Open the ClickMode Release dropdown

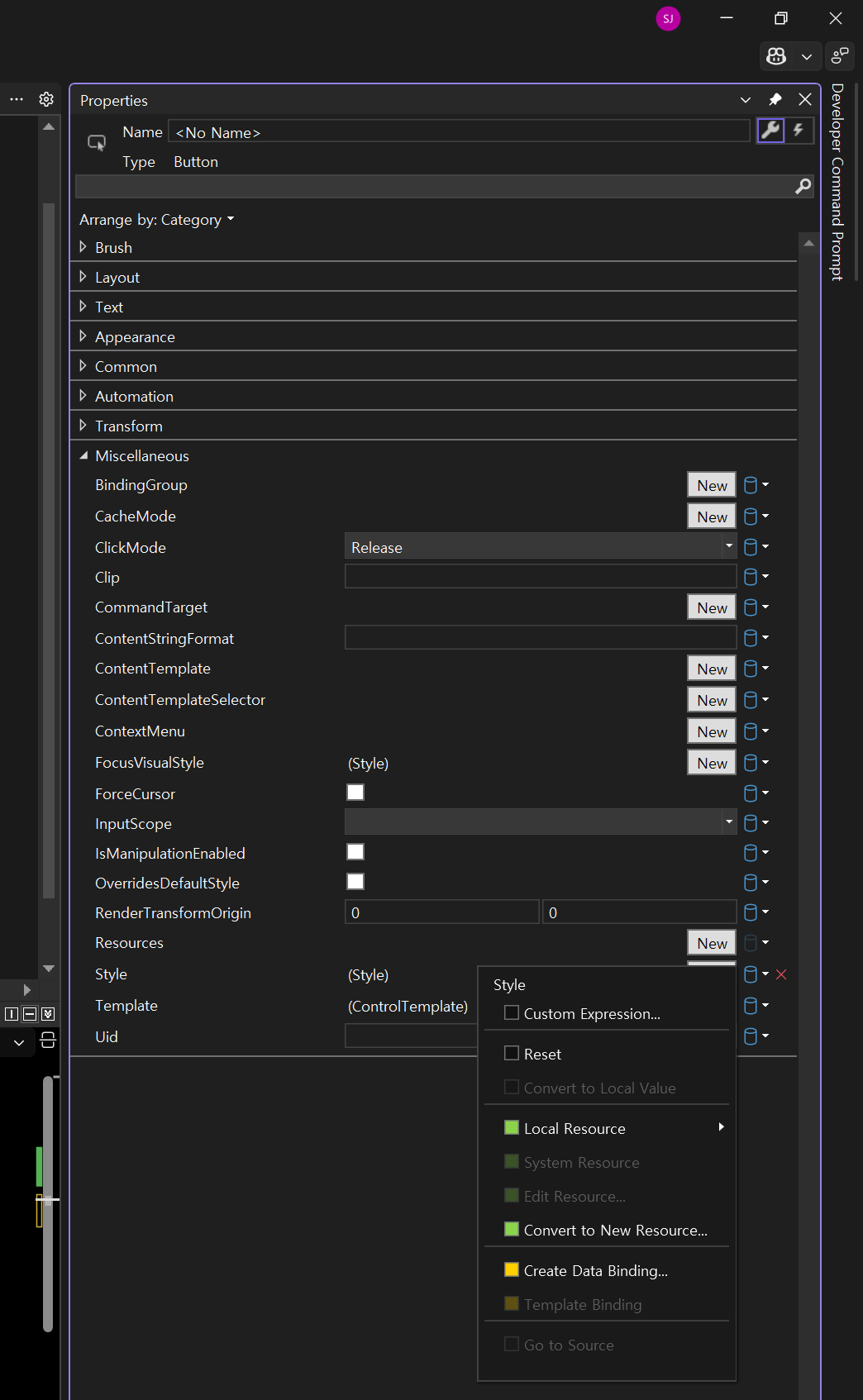[x=540, y=546]
